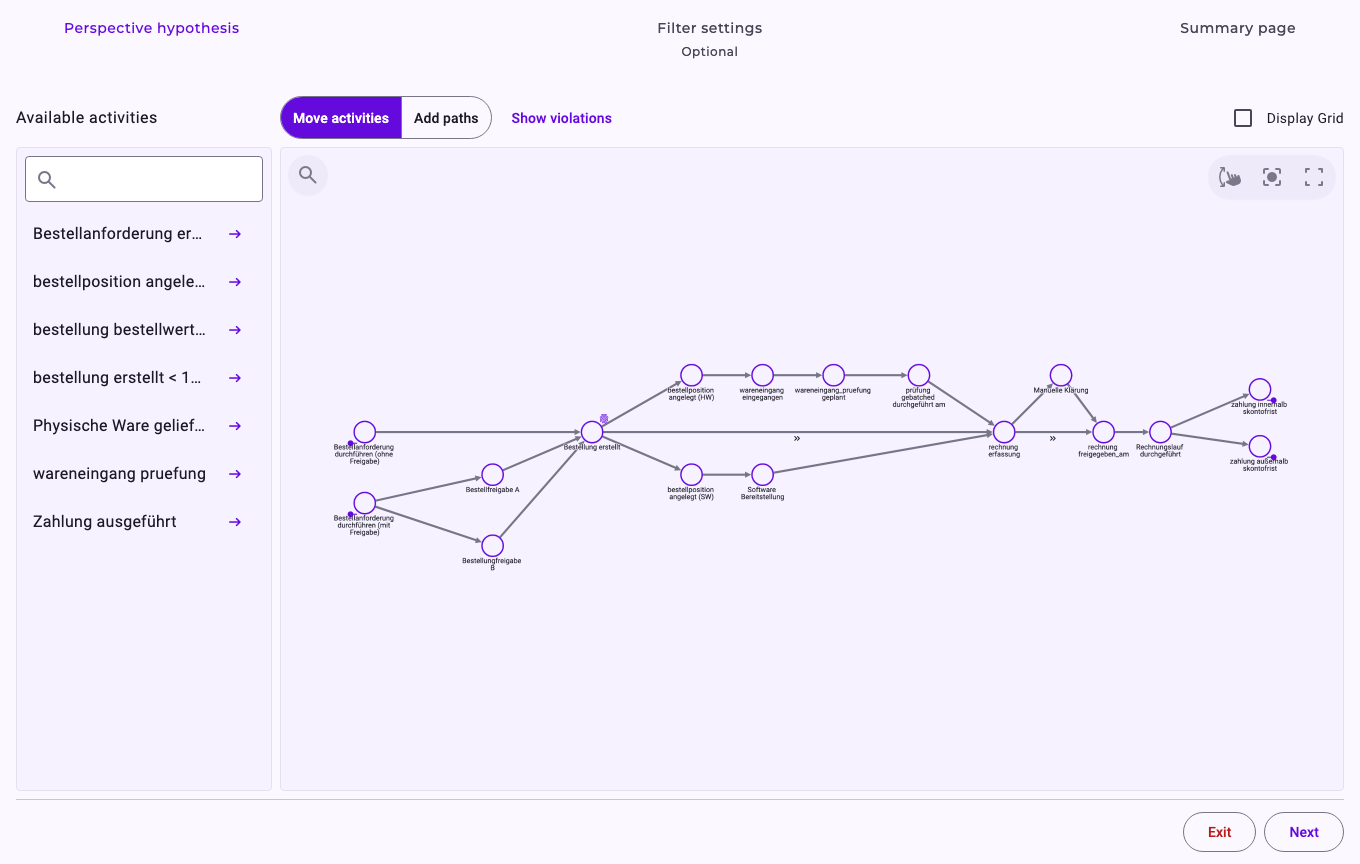Add Bestellanforderung er… activity via its arrow
The image size is (1360, 864).
235,234
